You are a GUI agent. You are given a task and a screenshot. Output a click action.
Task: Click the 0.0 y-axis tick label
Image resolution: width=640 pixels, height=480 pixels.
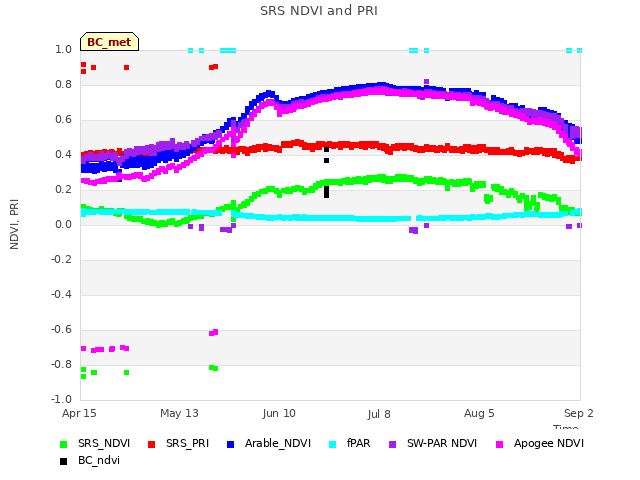63,224
